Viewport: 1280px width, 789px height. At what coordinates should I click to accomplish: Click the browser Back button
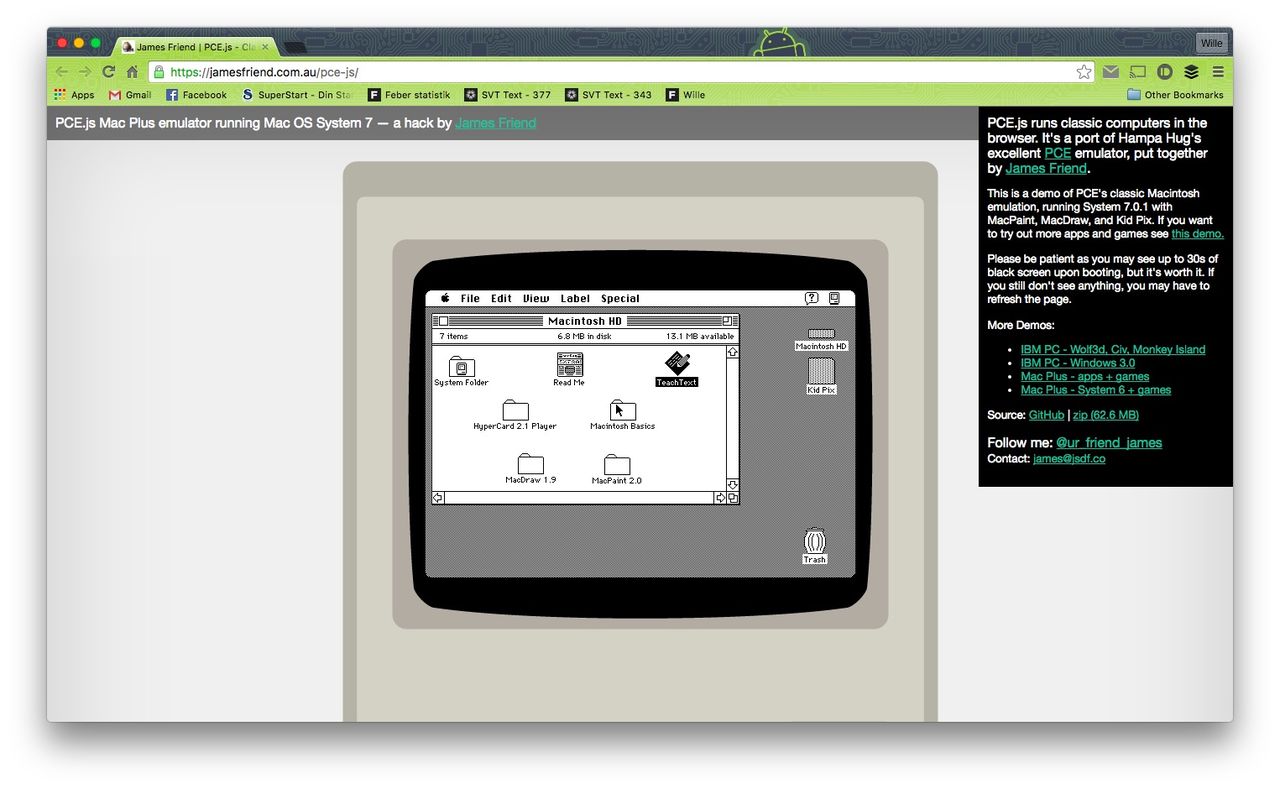(62, 72)
